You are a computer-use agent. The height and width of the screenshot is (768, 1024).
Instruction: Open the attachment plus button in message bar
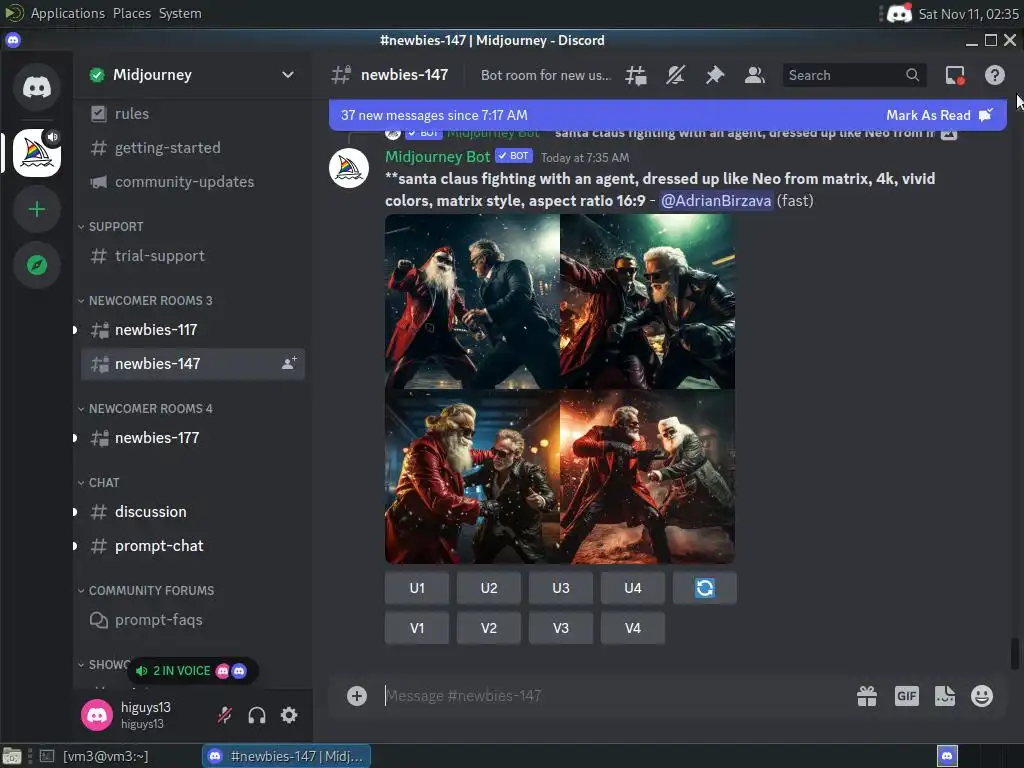click(357, 696)
